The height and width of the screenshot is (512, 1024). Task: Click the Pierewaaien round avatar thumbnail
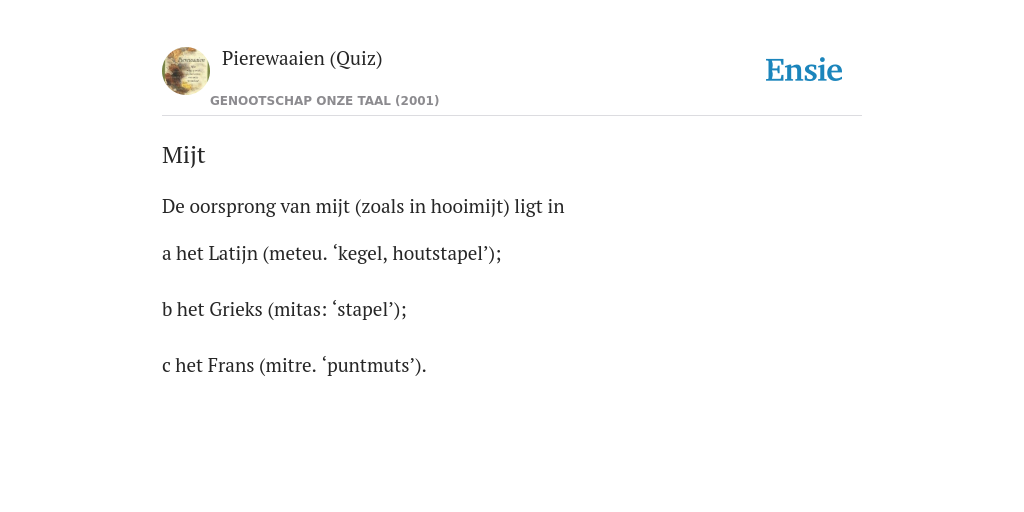click(x=186, y=71)
